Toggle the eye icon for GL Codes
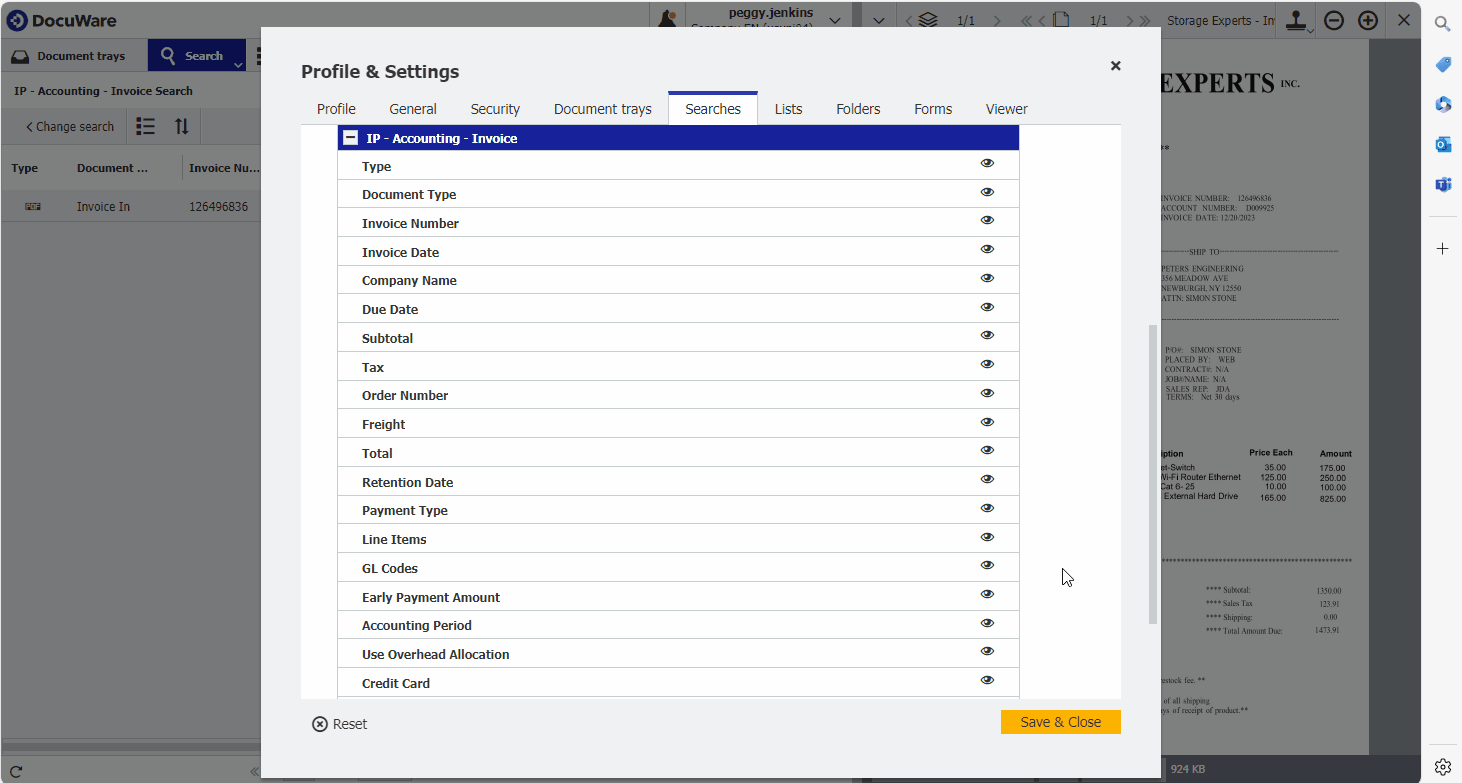Viewport: 1462px width, 783px height. click(987, 566)
